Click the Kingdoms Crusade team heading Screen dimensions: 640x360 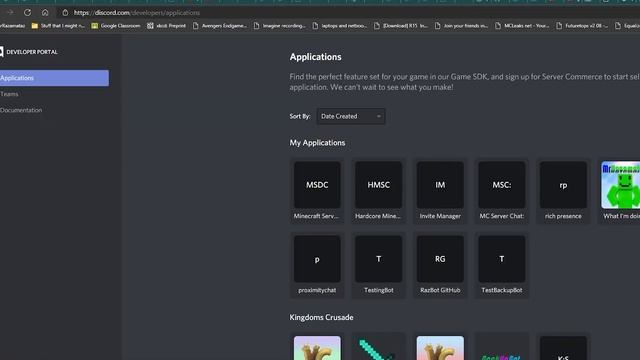point(321,318)
